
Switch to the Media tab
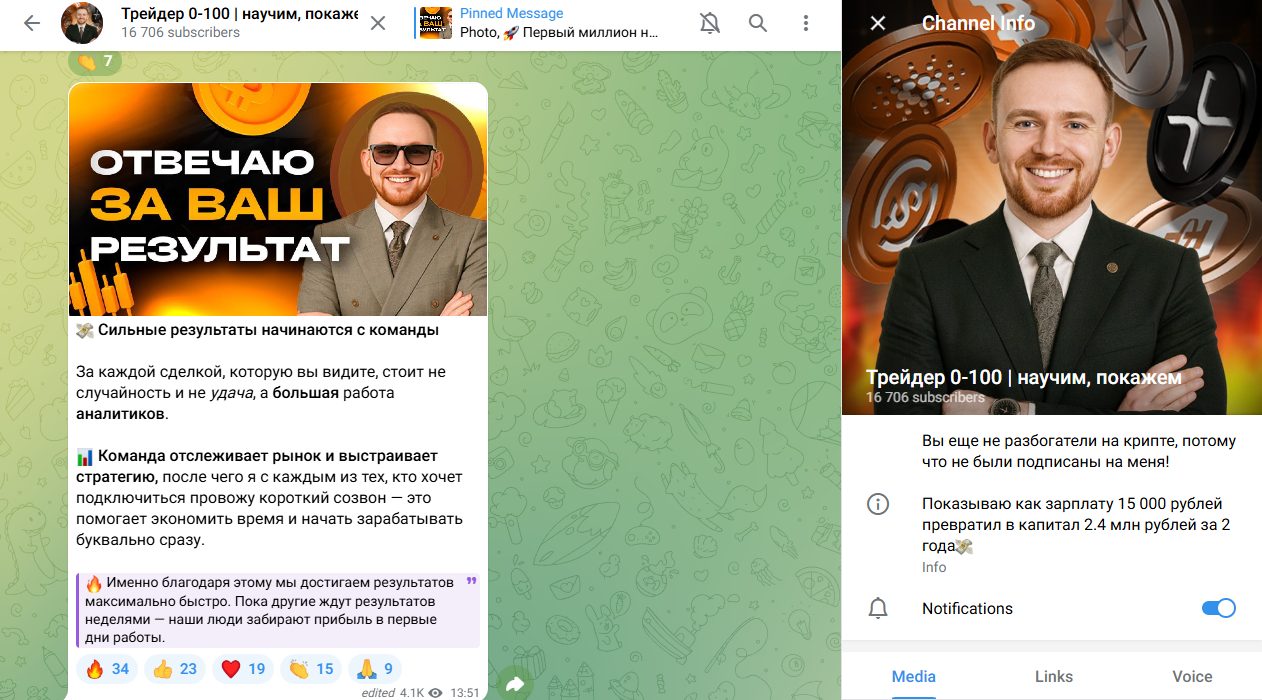(x=913, y=676)
